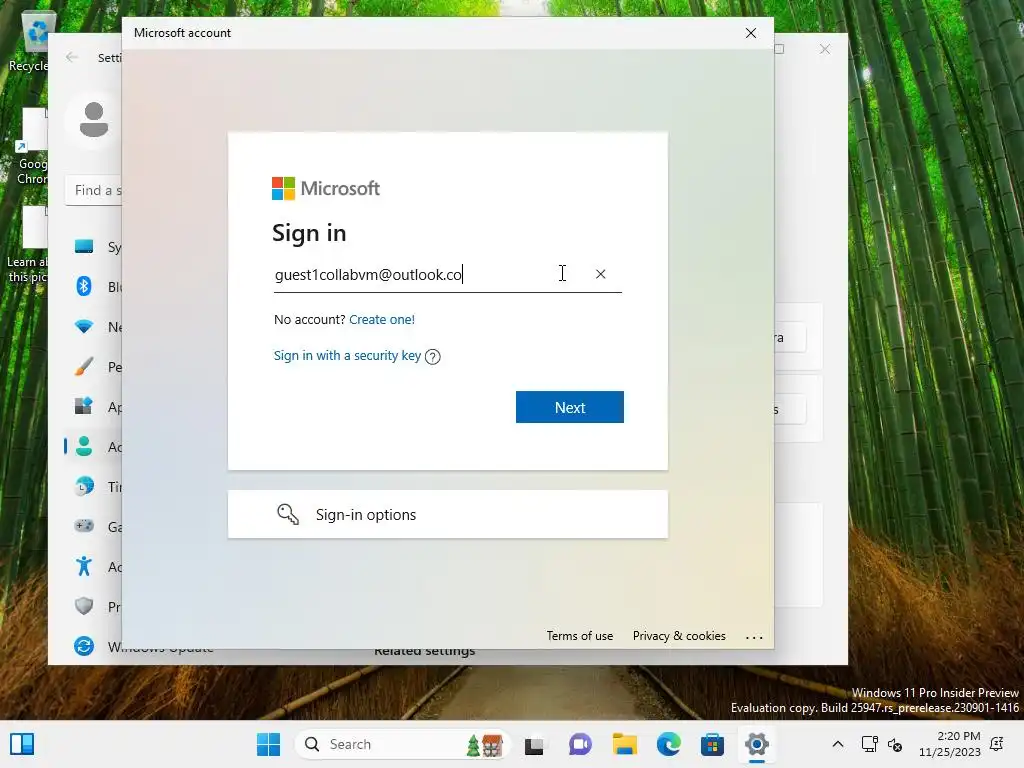Open the Apps category icon in Settings

84,406
